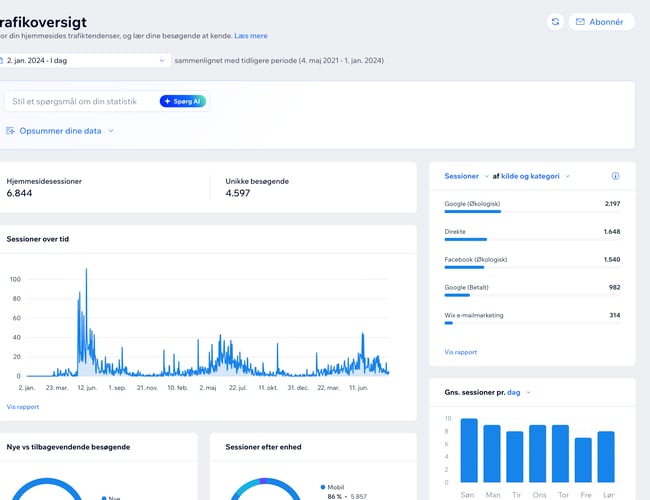
Task: Open the Sessioner metric dropdown
Action: 466,176
